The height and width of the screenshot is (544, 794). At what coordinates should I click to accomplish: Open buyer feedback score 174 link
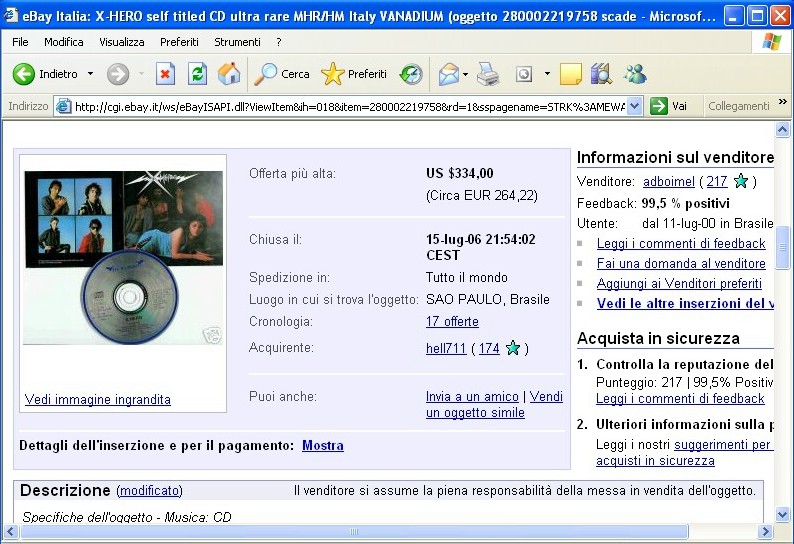coord(489,348)
